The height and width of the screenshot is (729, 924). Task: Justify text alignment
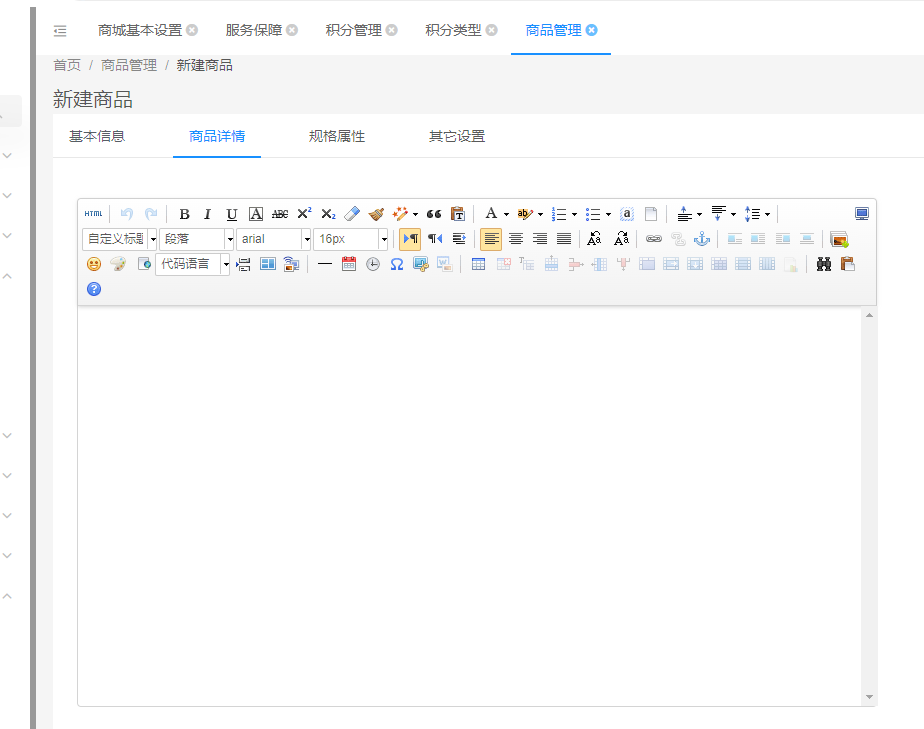[564, 239]
